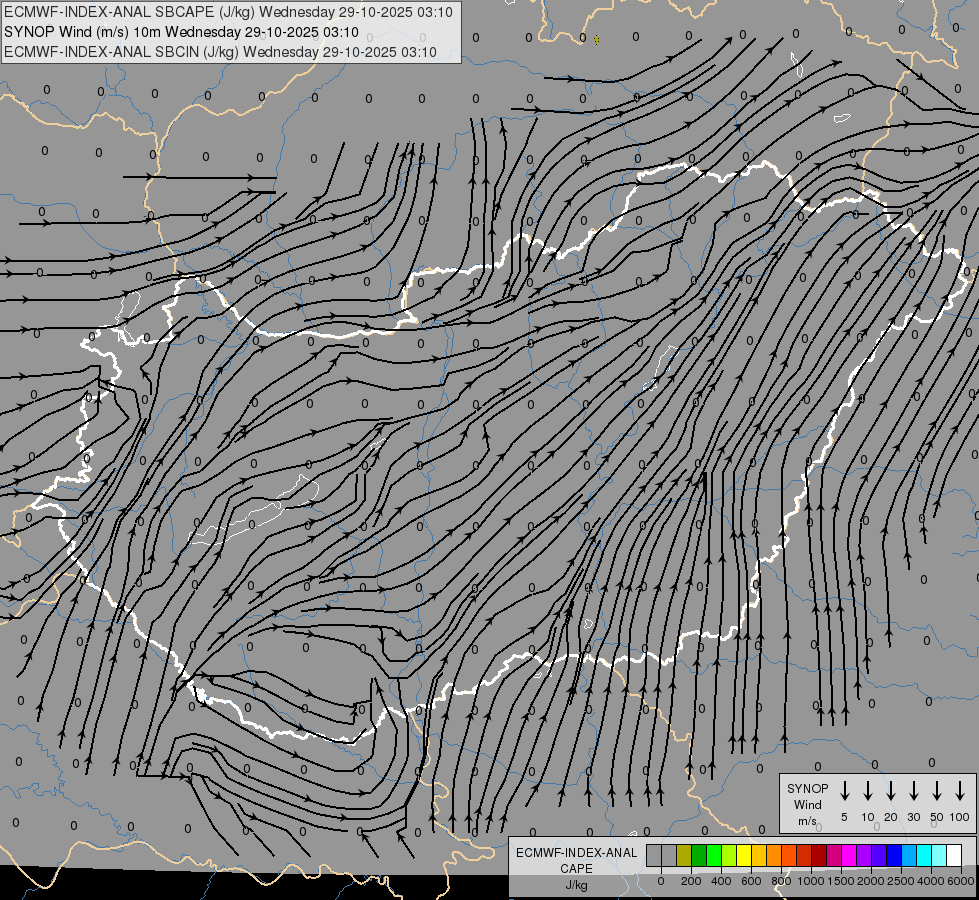Click the '100' speed label in wind legend

[x=960, y=817]
